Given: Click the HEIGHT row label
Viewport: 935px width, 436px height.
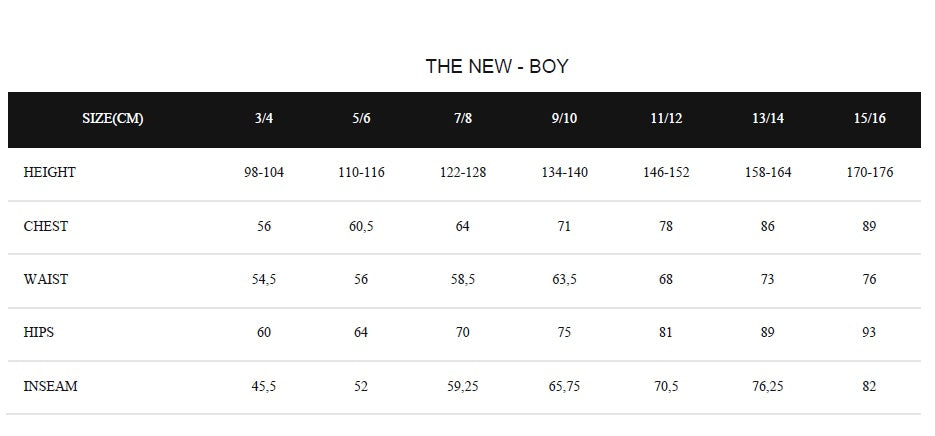Looking at the screenshot, I should [x=50, y=173].
